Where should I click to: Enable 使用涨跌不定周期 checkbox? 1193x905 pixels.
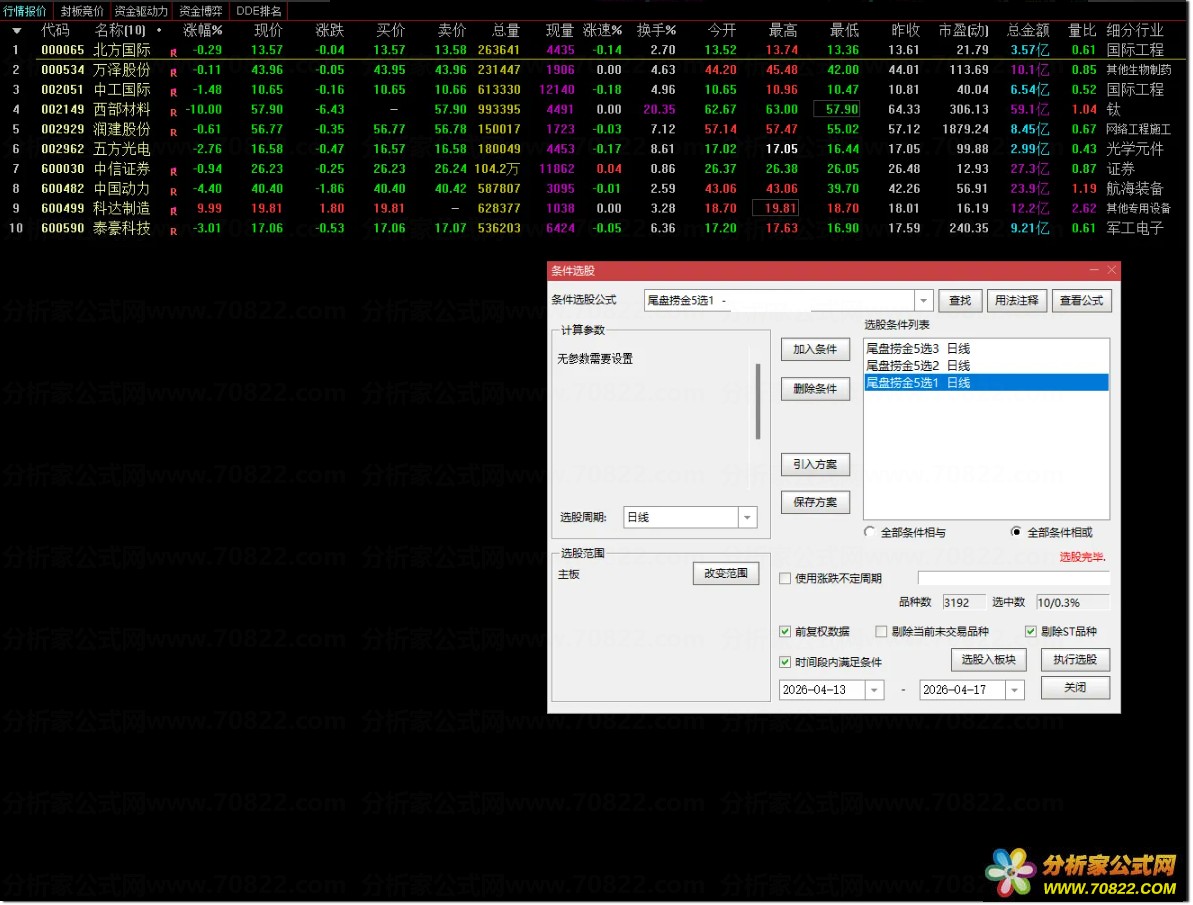(785, 578)
